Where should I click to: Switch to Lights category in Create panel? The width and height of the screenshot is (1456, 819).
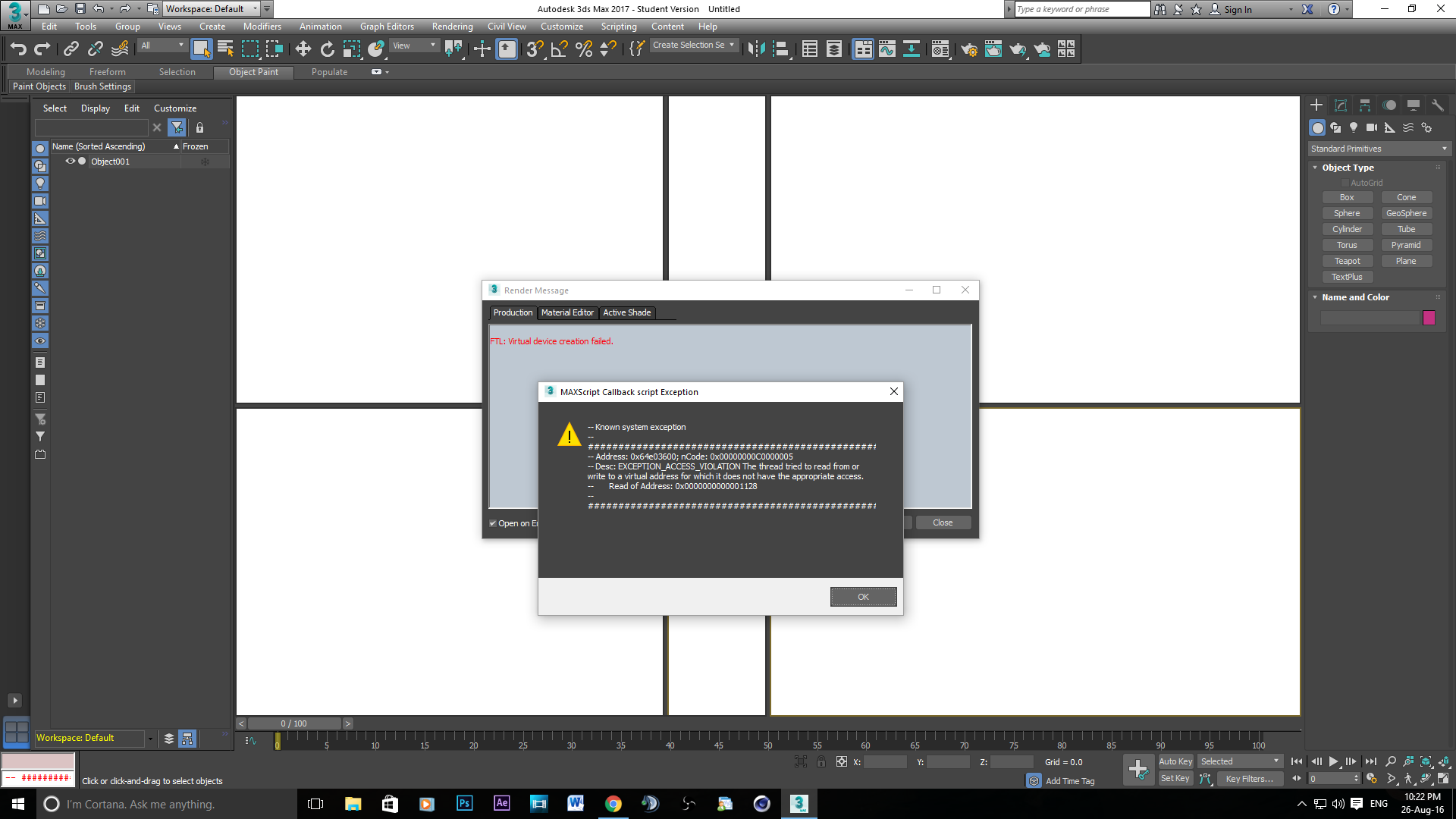[x=1354, y=127]
